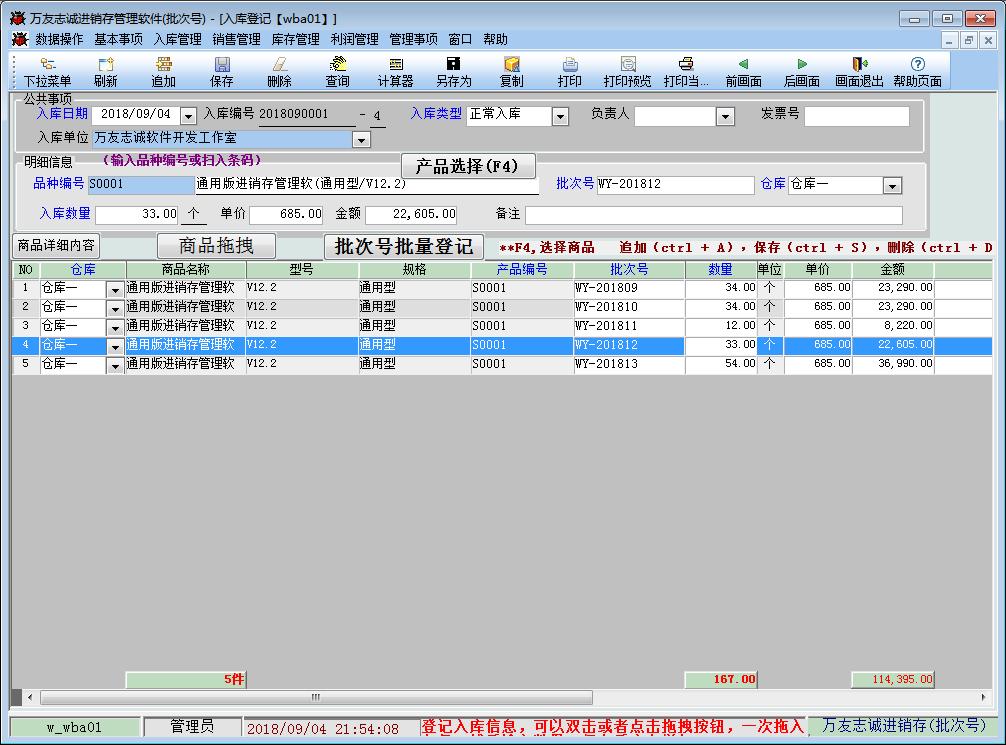Screen dimensions: 1006x745
Task: Open warehouse dropdown in table row 1
Action: pyautogui.click(x=115, y=289)
